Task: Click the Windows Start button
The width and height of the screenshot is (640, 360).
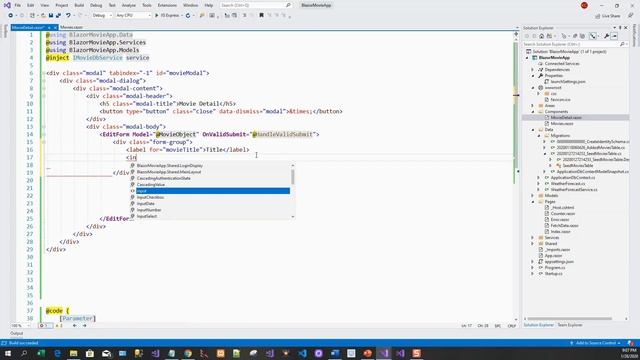Action: pos(7,353)
